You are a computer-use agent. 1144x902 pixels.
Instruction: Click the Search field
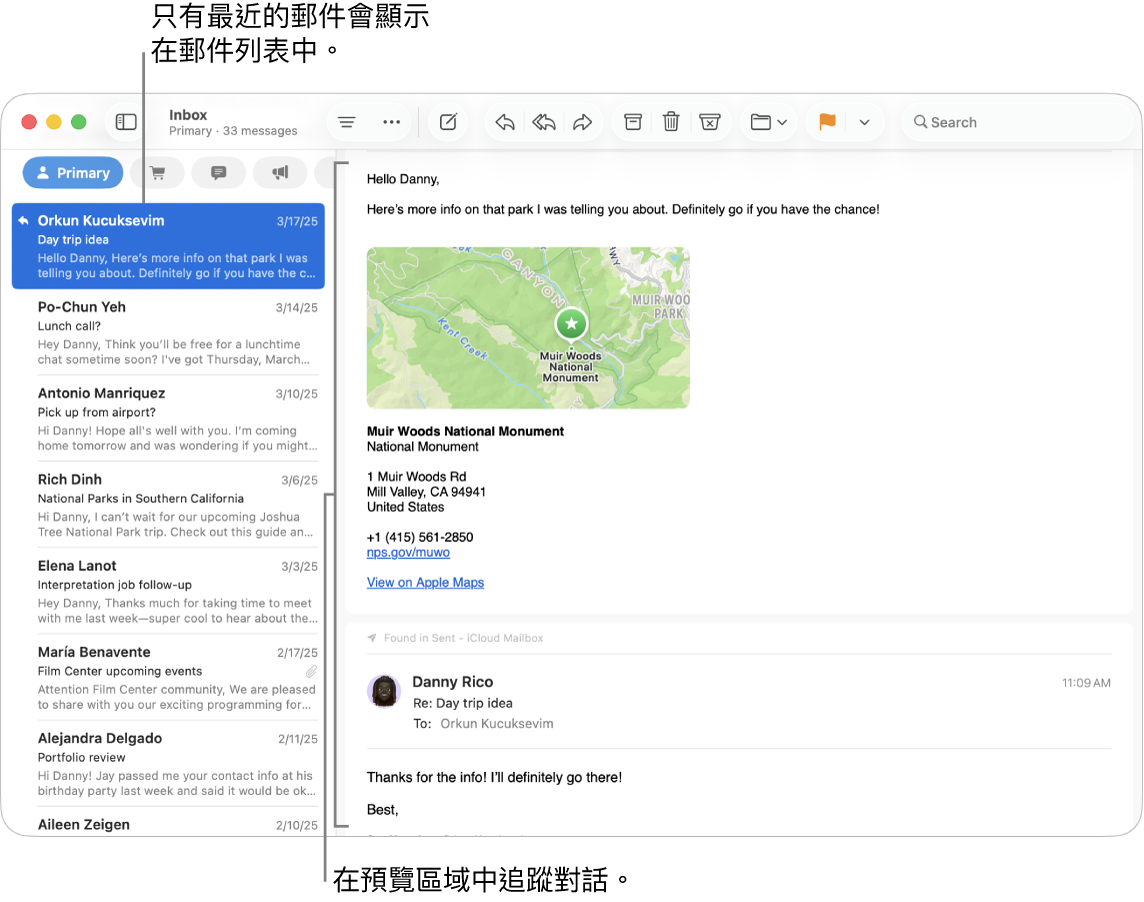coord(1010,122)
